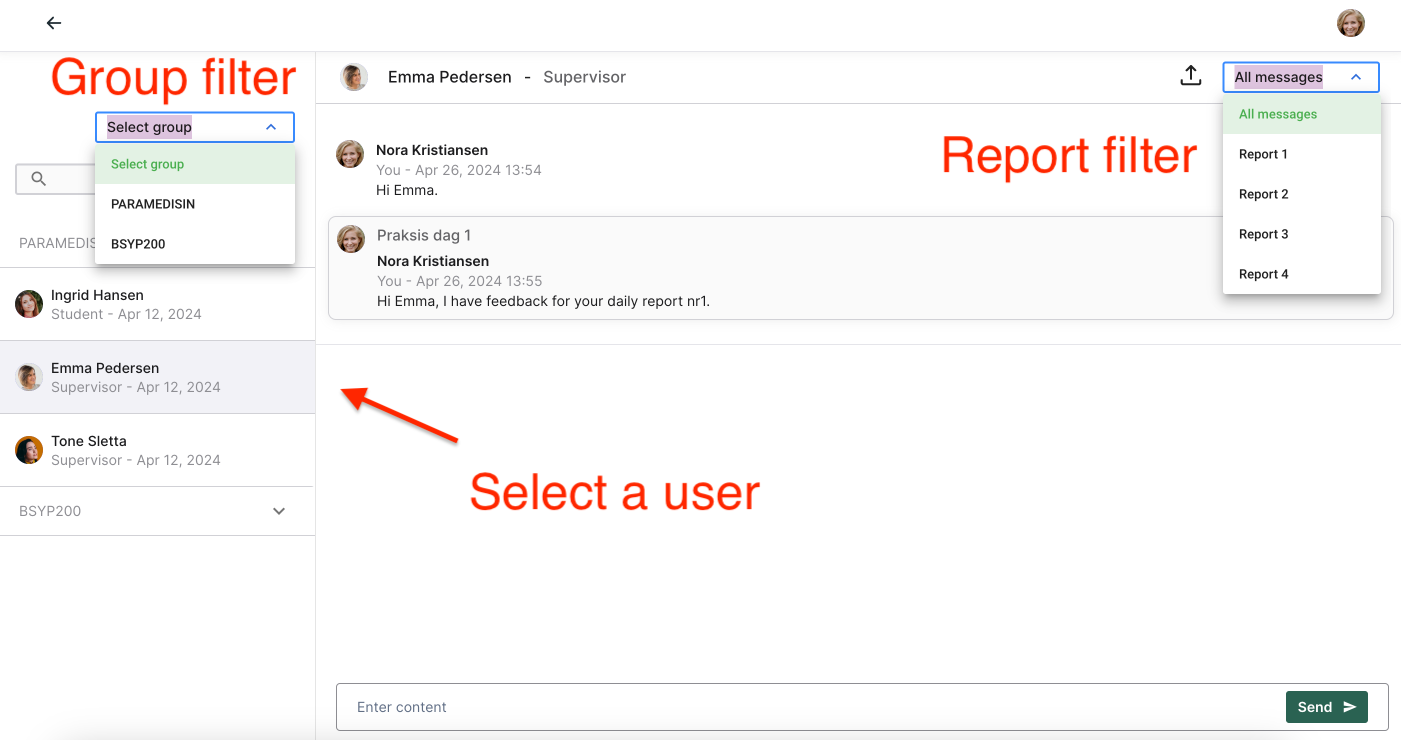Screen dimensions: 1401x740
Task: Click the export upload icon
Action: (x=1190, y=76)
